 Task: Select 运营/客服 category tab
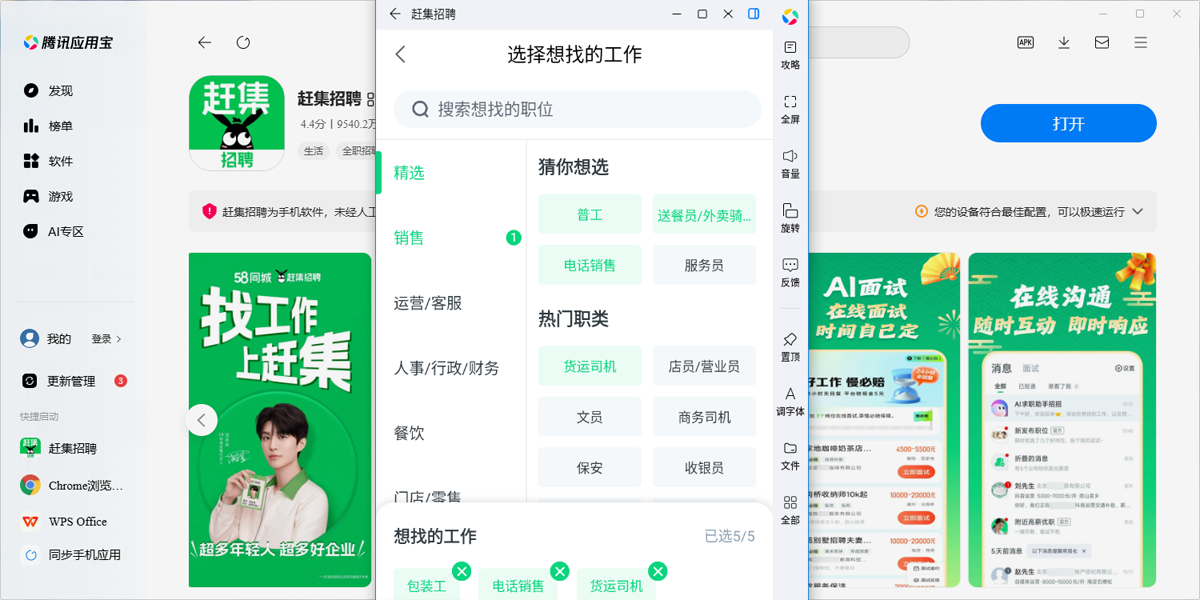pyautogui.click(x=428, y=303)
